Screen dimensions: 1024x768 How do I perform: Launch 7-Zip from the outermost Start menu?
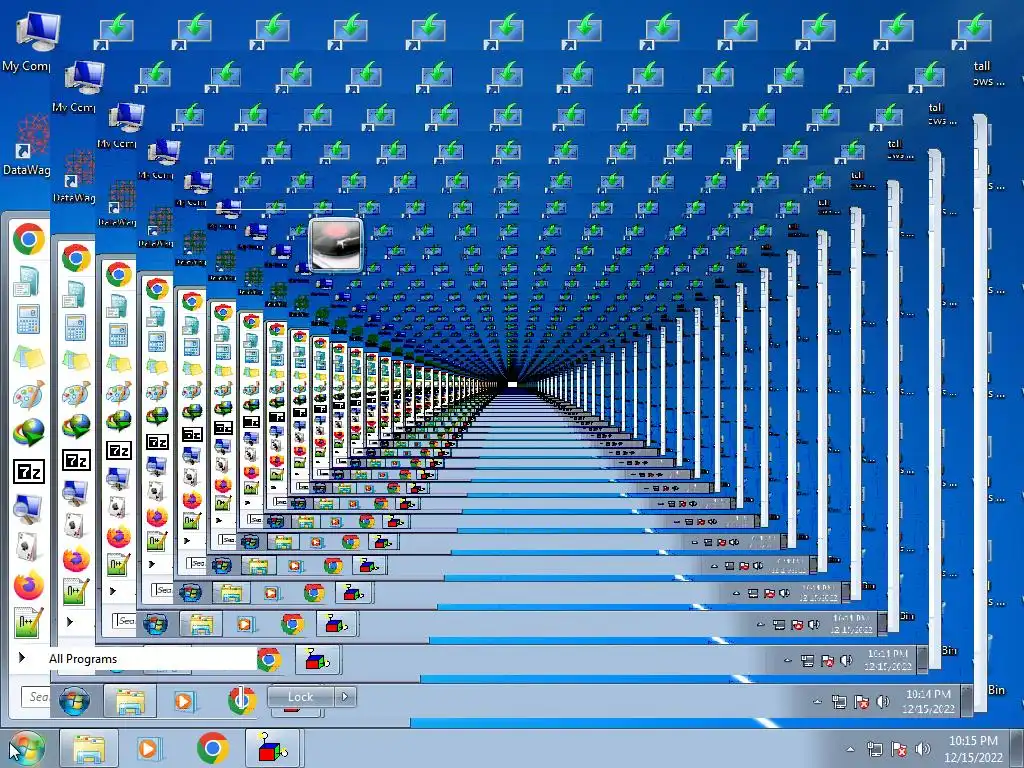pyautogui.click(x=29, y=471)
